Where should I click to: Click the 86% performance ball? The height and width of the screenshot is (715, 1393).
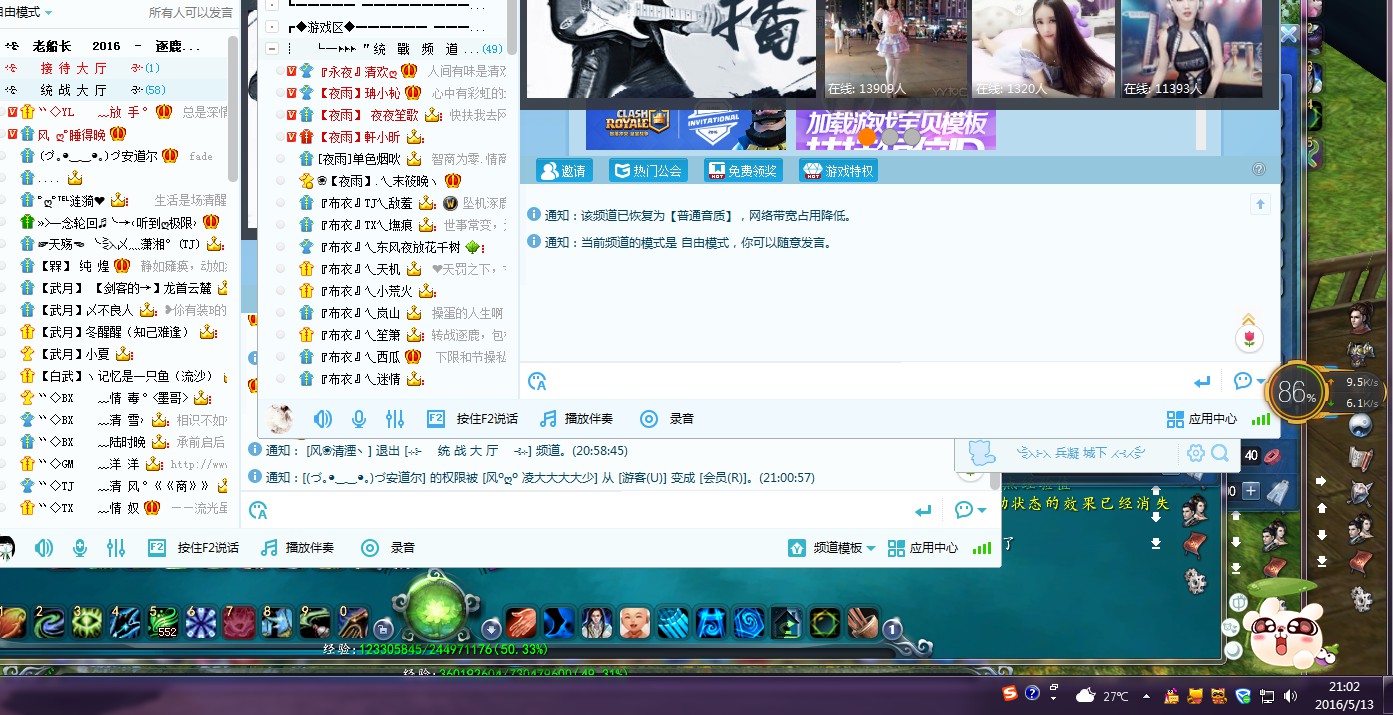(x=1296, y=393)
